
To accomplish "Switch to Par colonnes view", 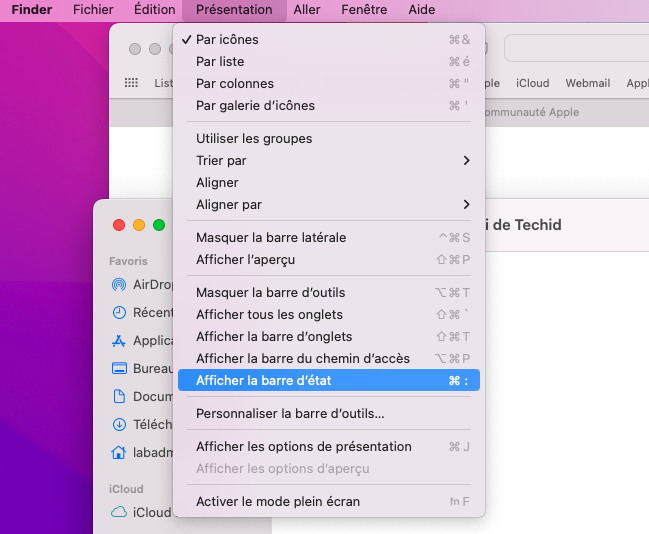I will pyautogui.click(x=329, y=84).
